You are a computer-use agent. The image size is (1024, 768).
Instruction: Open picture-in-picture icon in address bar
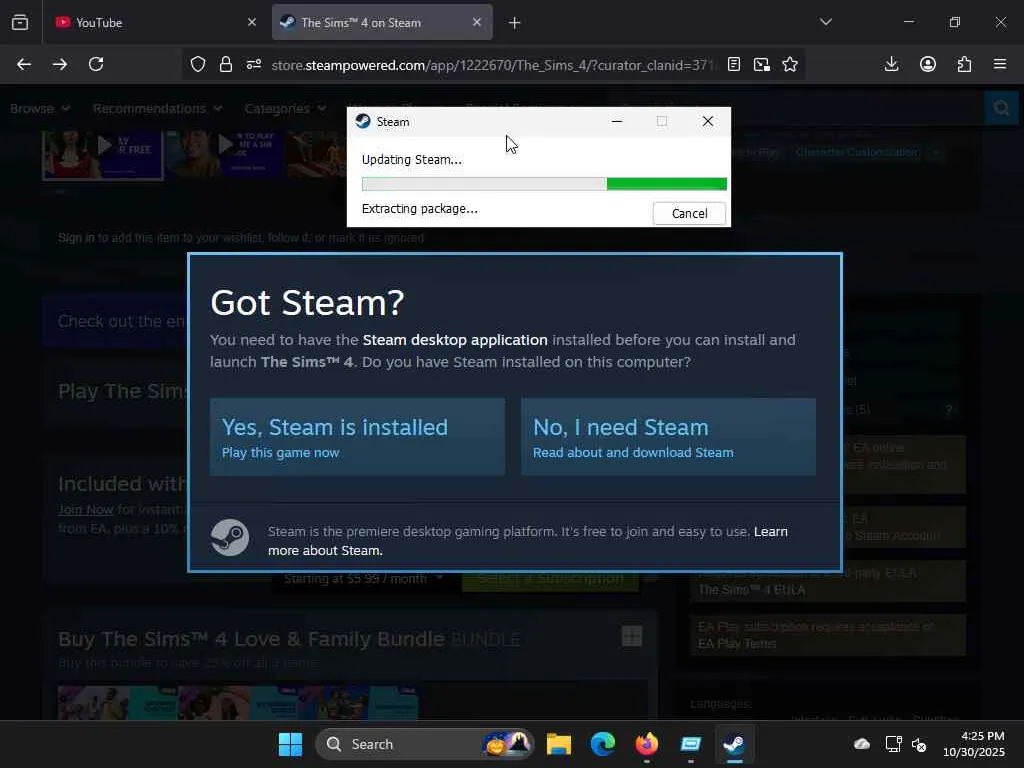tap(761, 64)
